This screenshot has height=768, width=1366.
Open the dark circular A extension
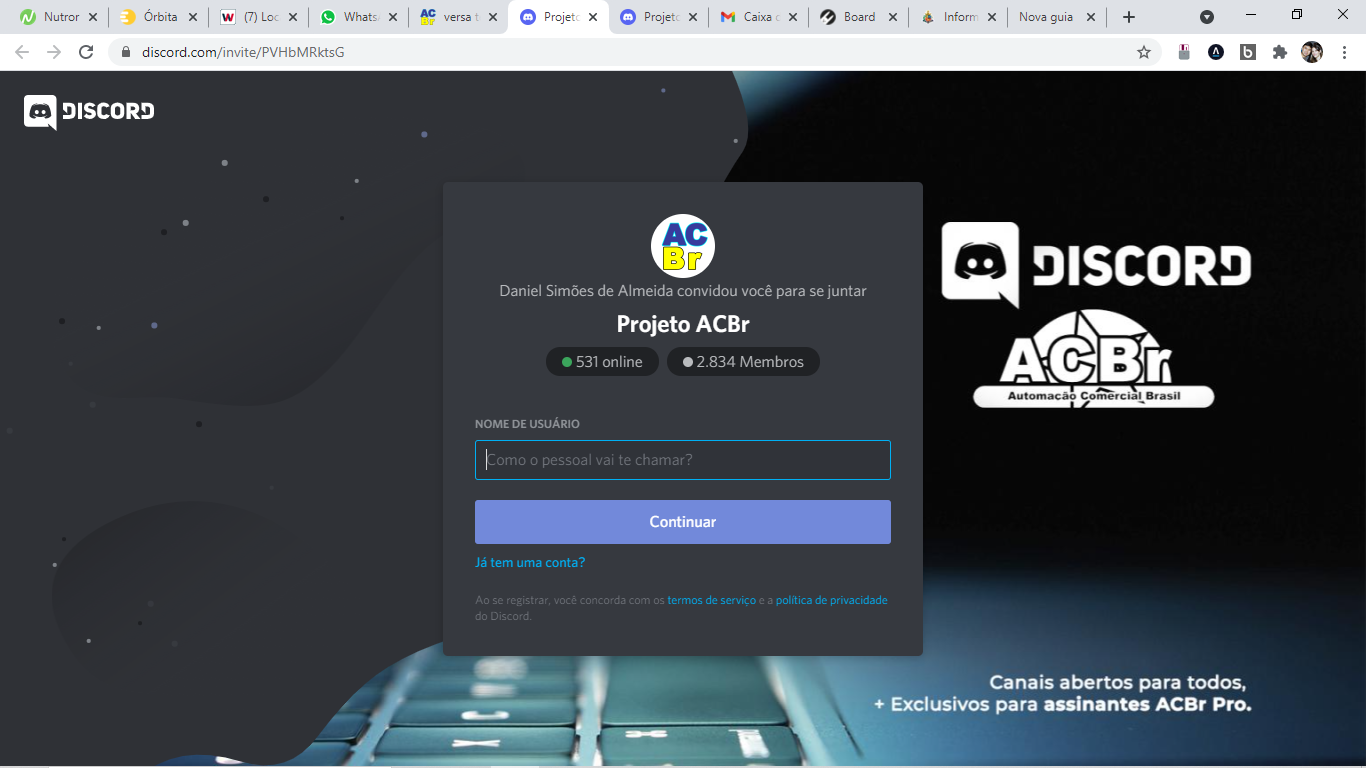[x=1216, y=52]
